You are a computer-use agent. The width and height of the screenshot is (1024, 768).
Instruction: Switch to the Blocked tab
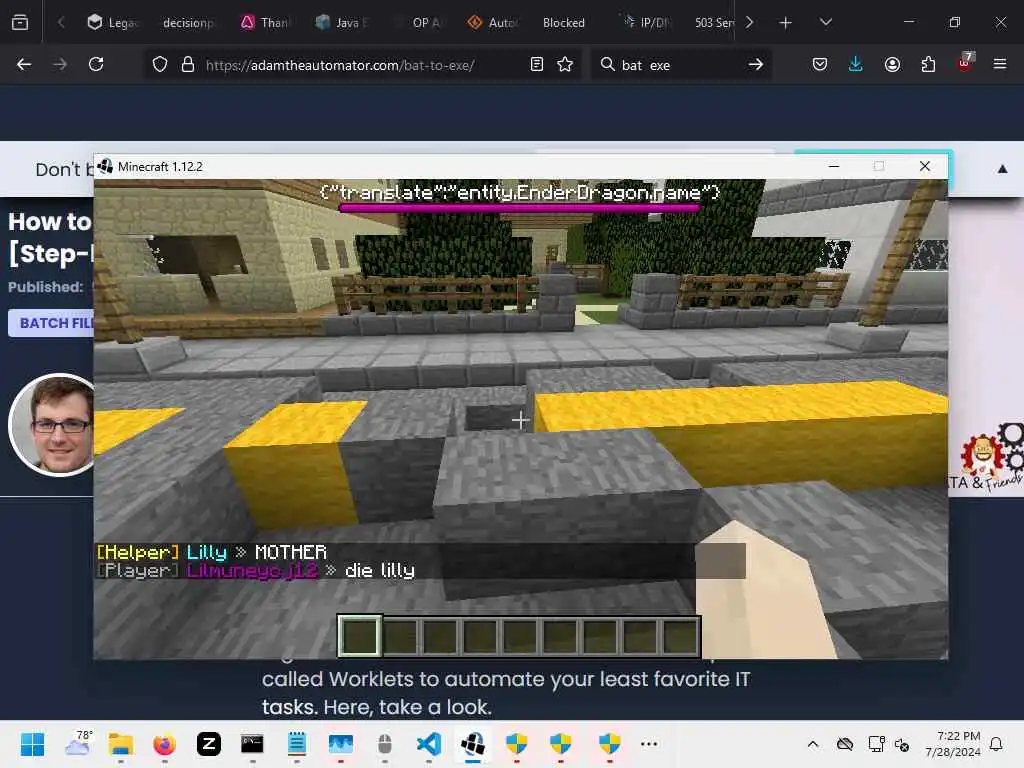564,23
